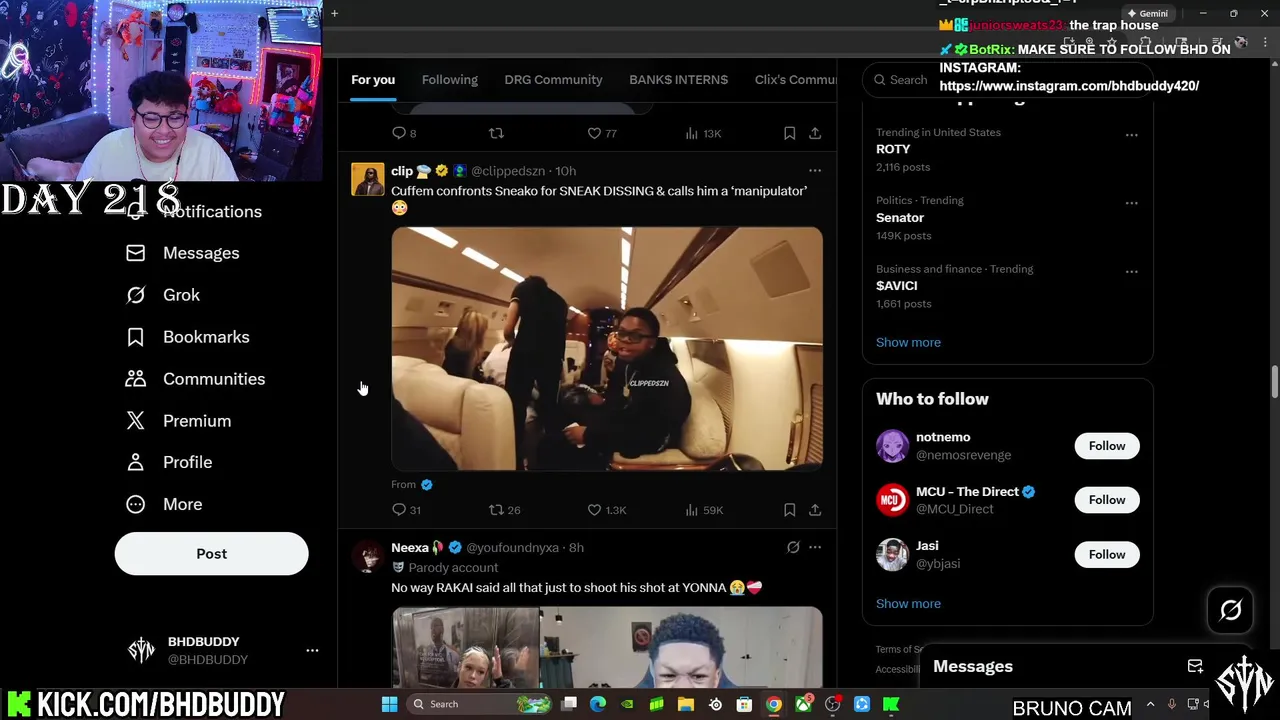Open Jasi's avatar in Who to follow
Screen dimensions: 1280x720
pos(892,554)
